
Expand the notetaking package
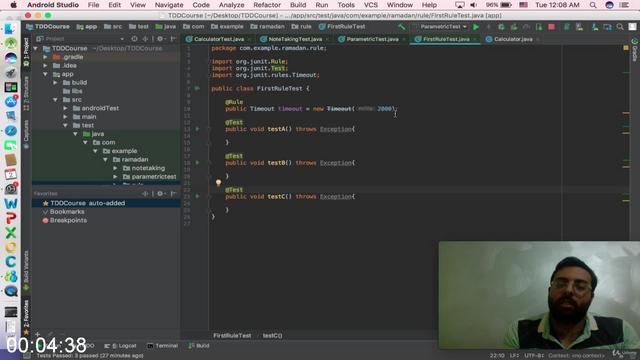[116, 168]
